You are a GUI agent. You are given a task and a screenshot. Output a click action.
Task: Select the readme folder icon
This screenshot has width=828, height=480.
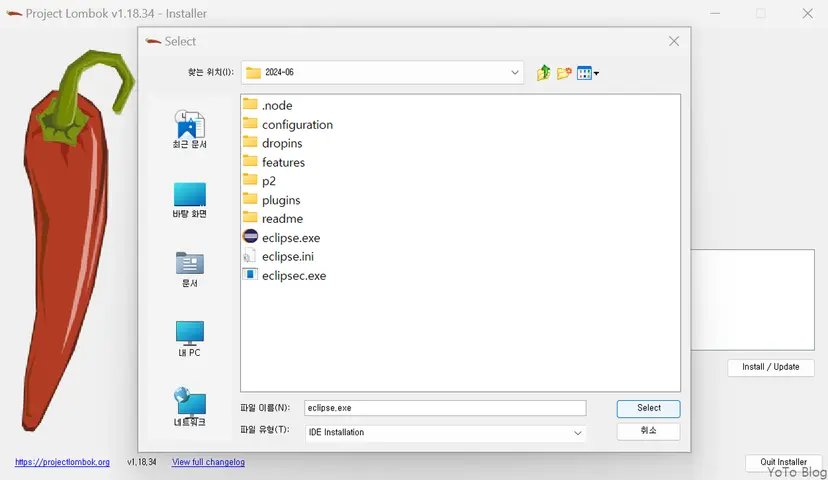click(250, 218)
